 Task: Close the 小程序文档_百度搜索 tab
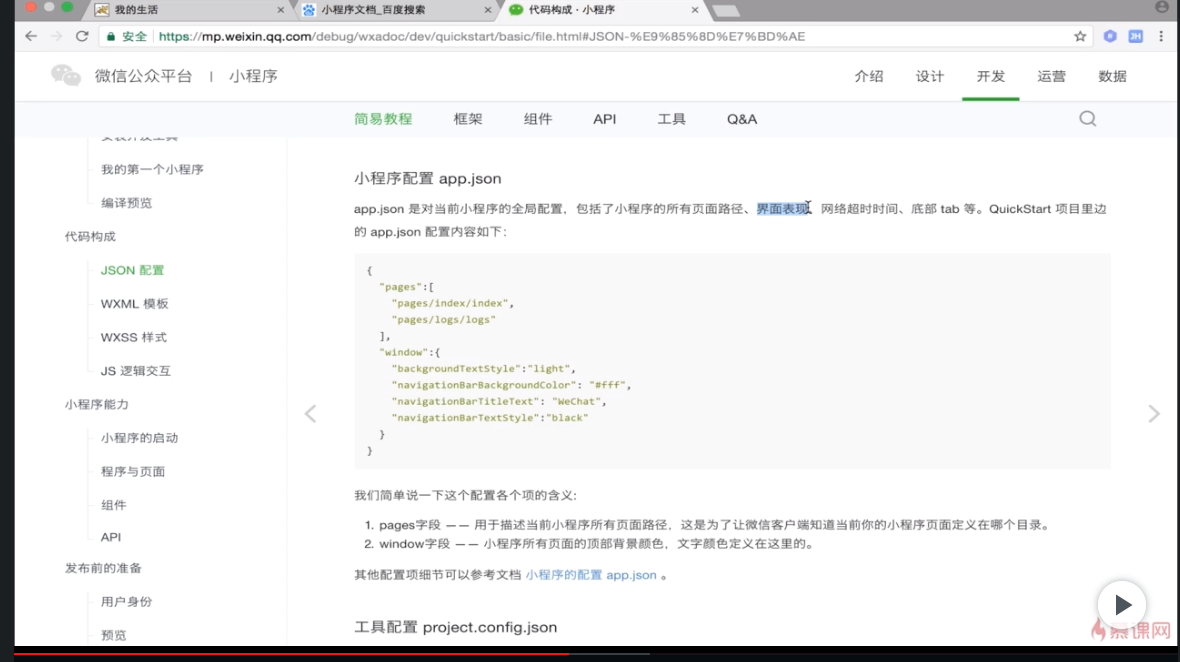point(488,10)
